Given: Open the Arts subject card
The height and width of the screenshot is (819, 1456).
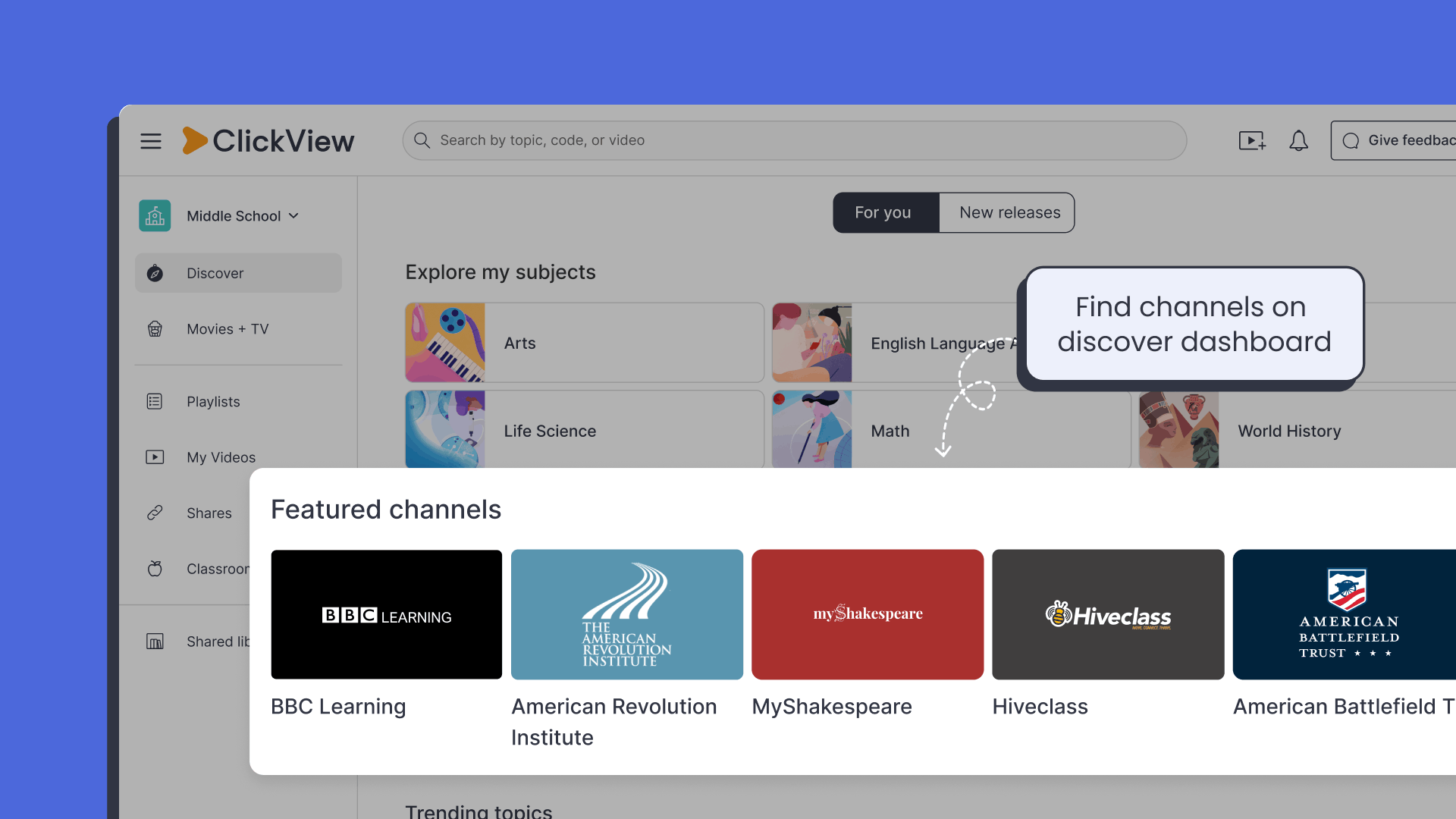Looking at the screenshot, I should [x=585, y=343].
